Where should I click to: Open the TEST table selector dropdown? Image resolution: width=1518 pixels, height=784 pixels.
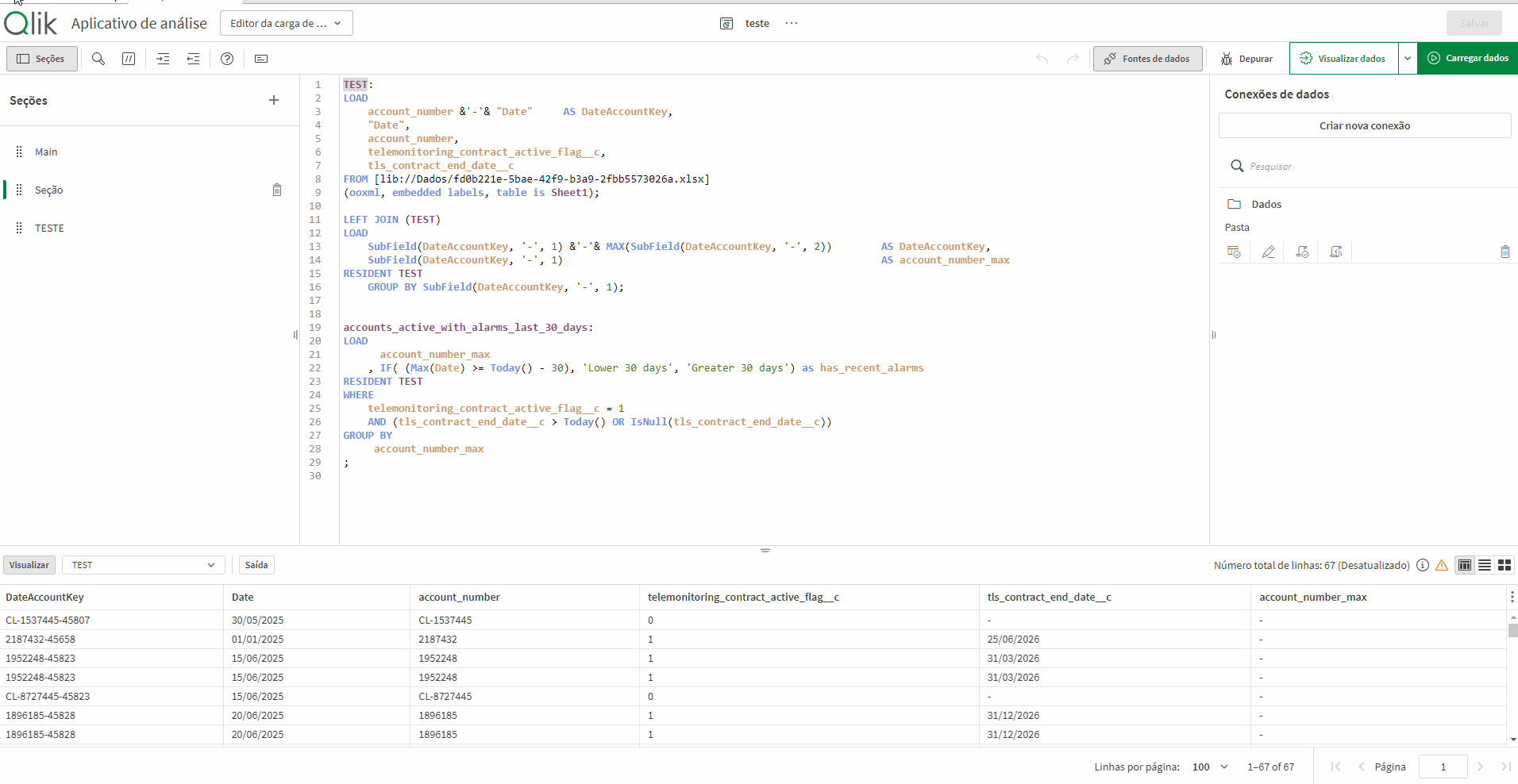click(143, 565)
